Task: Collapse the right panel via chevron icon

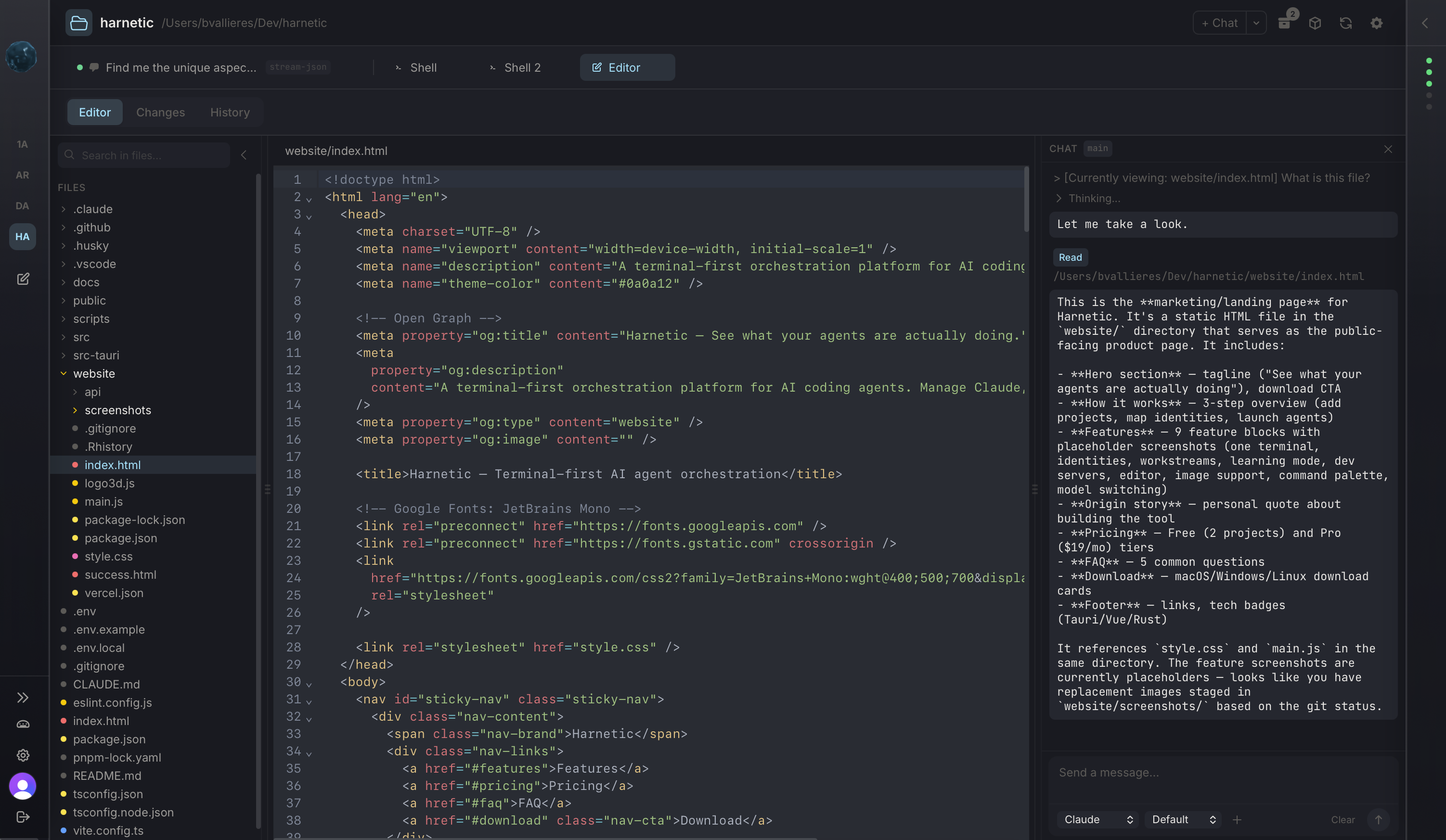Action: (x=1425, y=24)
